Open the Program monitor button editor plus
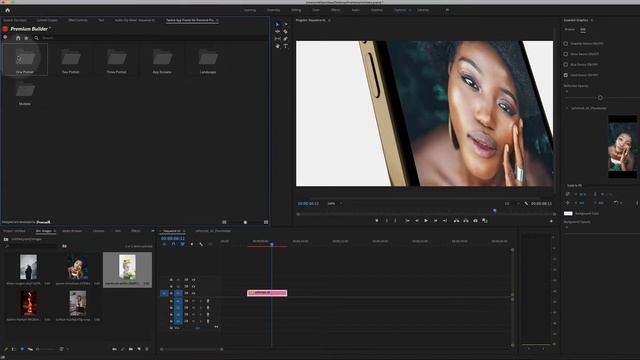640x360 pixels. [x=551, y=221]
